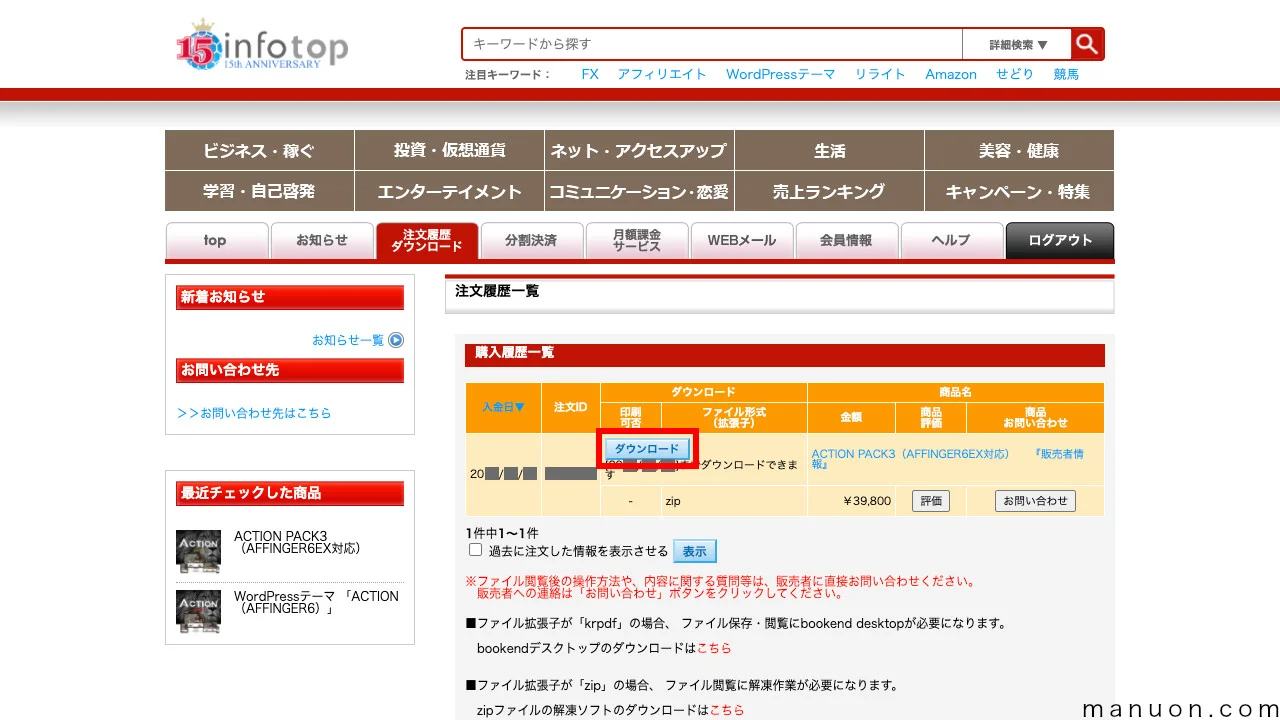This screenshot has height=720, width=1280.
Task: Click the 評価 button for ACTION PACK3
Action: click(x=930, y=500)
